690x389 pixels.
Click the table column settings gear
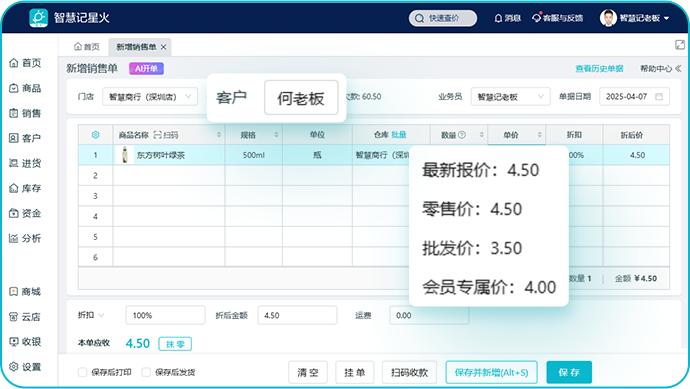coord(95,135)
